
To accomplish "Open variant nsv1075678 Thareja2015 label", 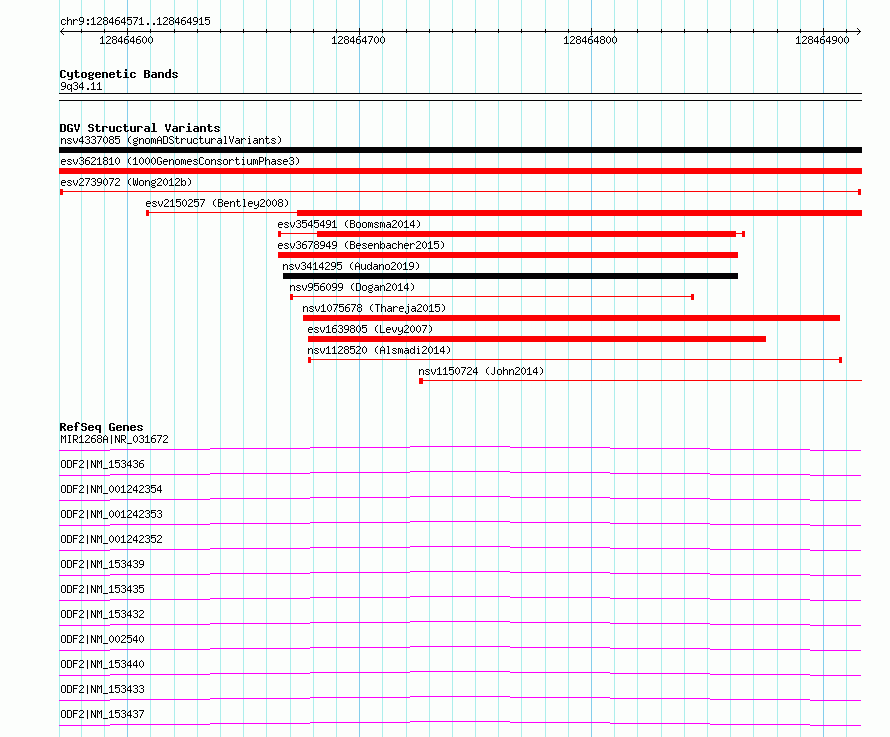I will click(x=374, y=308).
